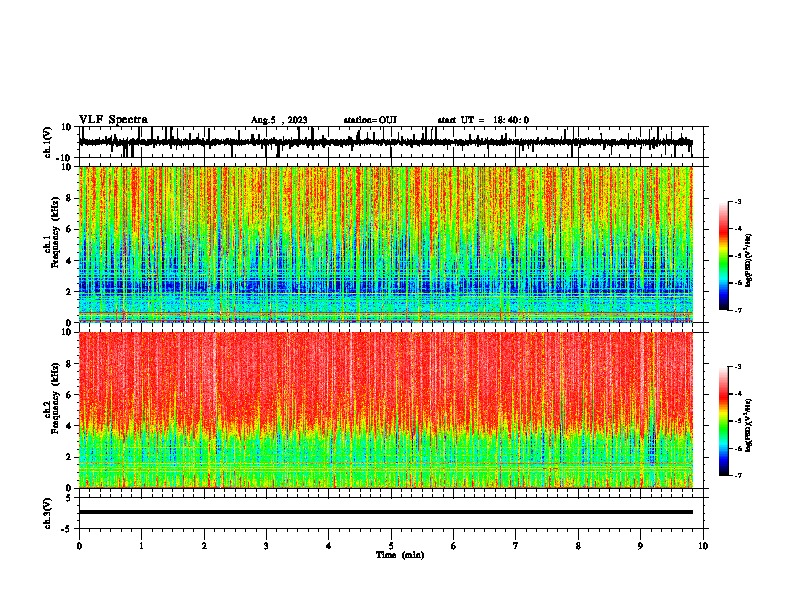Viewport: 792px width, 612px height.
Task: Click inside the ch.1 voltage waveform panel
Action: [x=391, y=142]
